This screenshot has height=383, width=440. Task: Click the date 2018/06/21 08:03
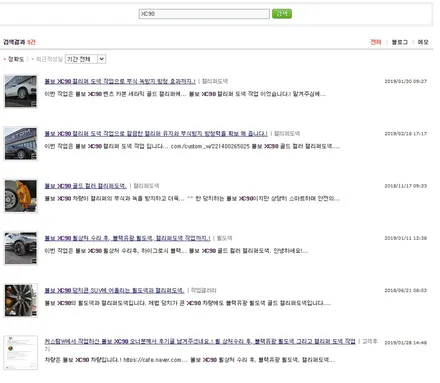pos(406,290)
